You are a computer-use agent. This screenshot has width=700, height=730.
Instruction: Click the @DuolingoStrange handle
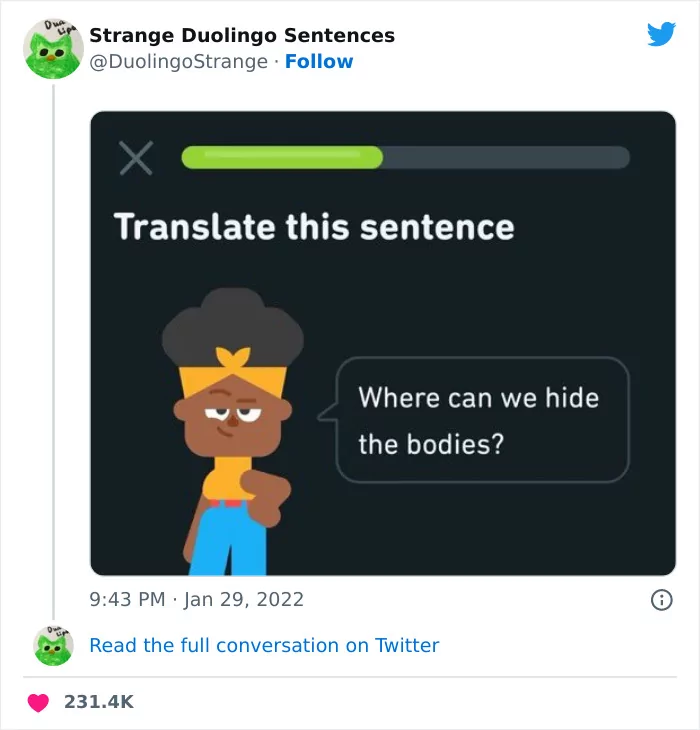179,62
